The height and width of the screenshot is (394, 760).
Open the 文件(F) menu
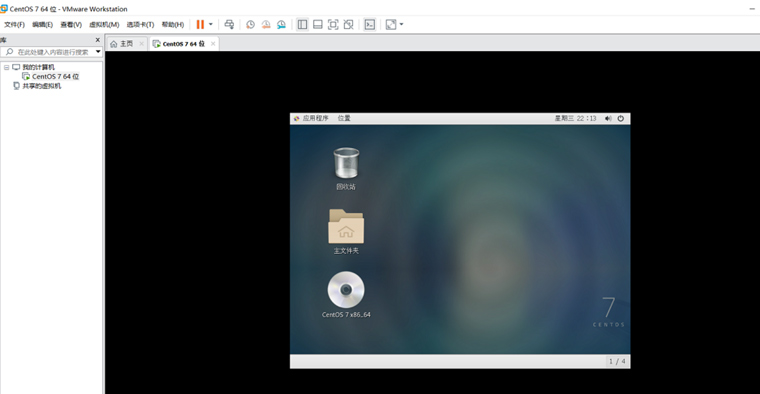point(15,24)
